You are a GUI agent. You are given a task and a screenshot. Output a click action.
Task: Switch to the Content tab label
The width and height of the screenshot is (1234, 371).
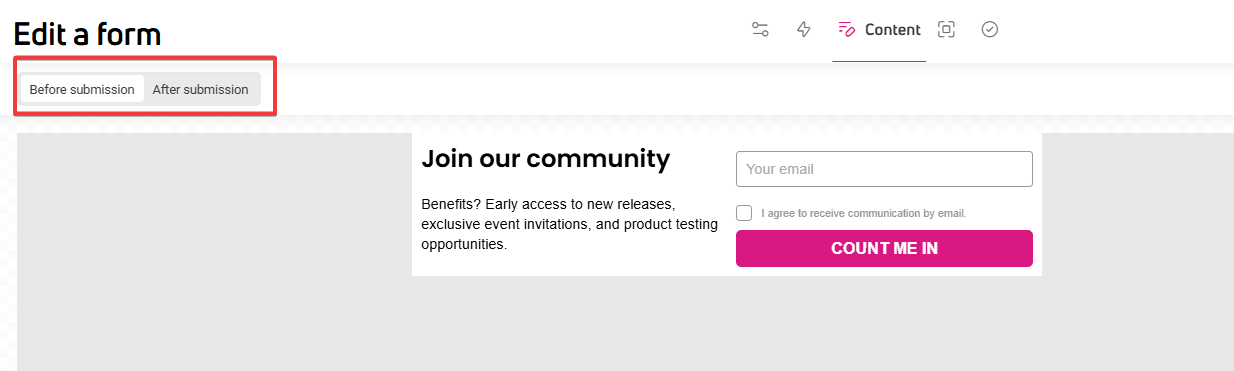[893, 30]
